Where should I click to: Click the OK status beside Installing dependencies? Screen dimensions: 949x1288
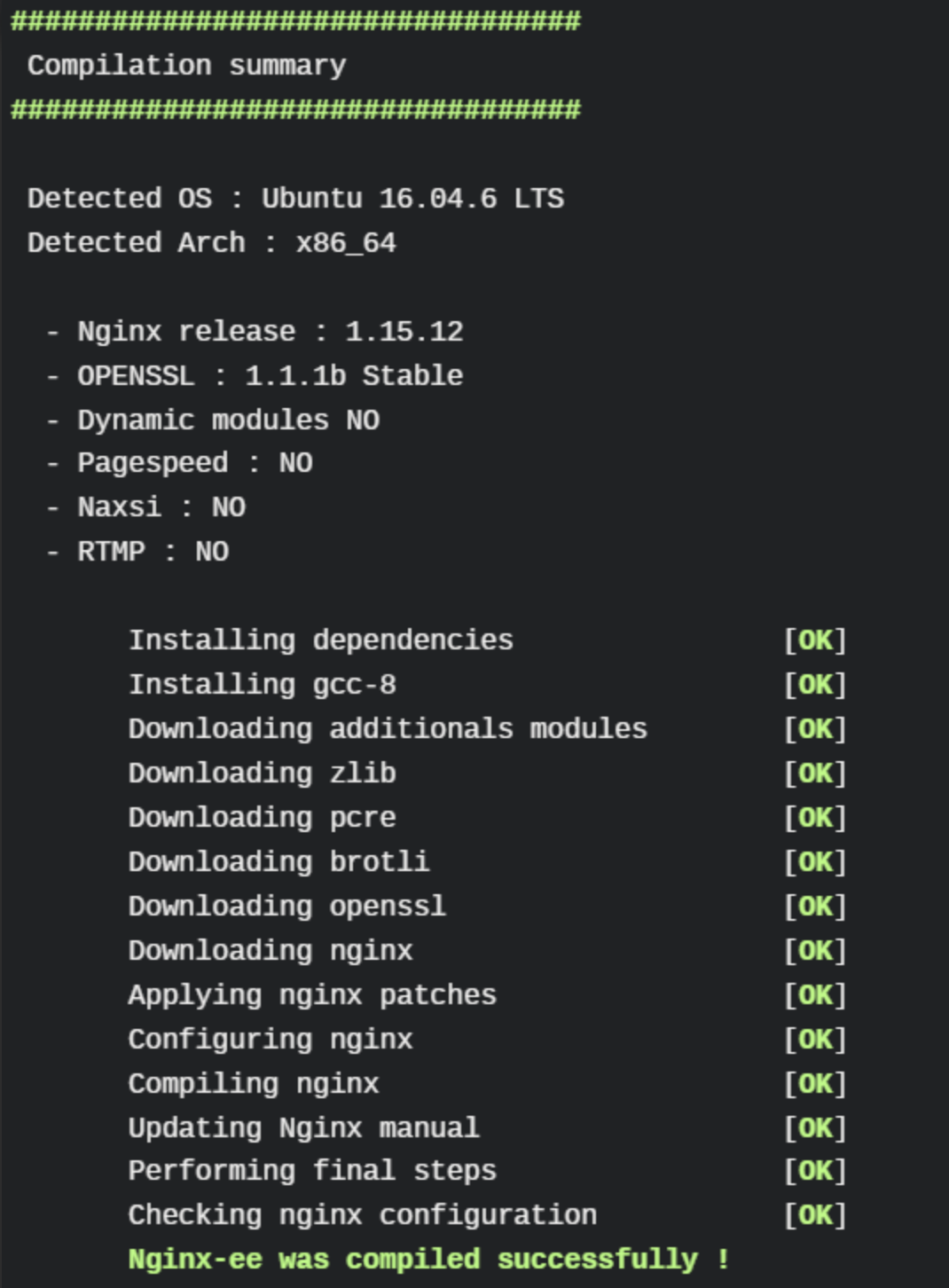click(x=815, y=640)
